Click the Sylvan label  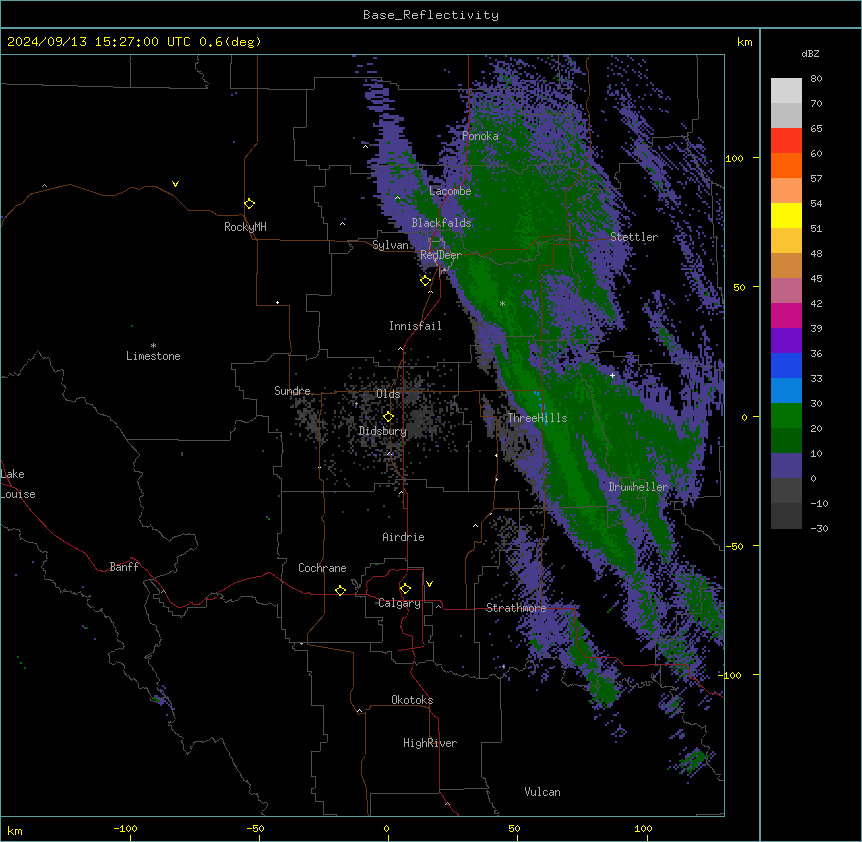tap(390, 245)
